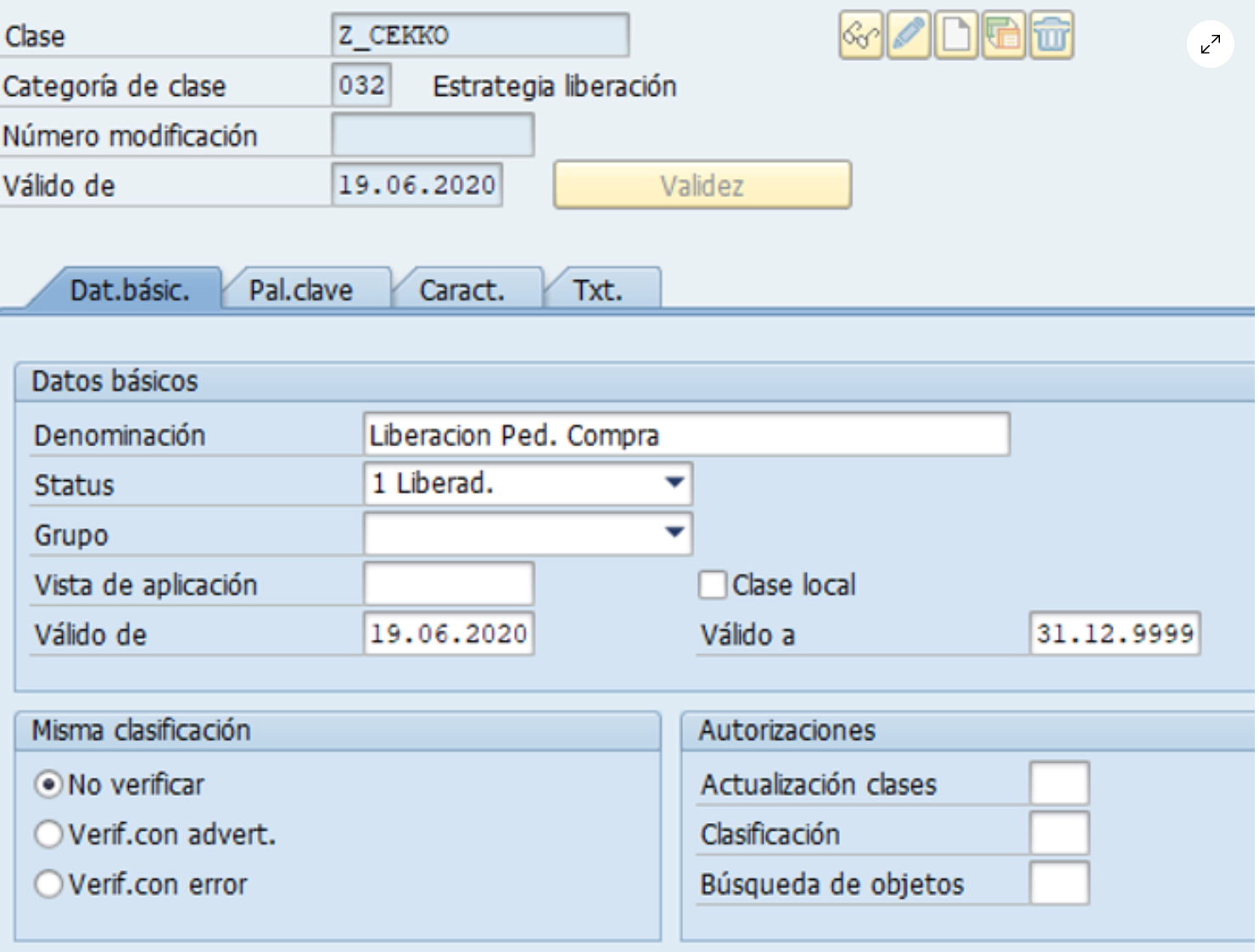Select the No verificar radio button
The image size is (1259, 952).
[x=48, y=785]
